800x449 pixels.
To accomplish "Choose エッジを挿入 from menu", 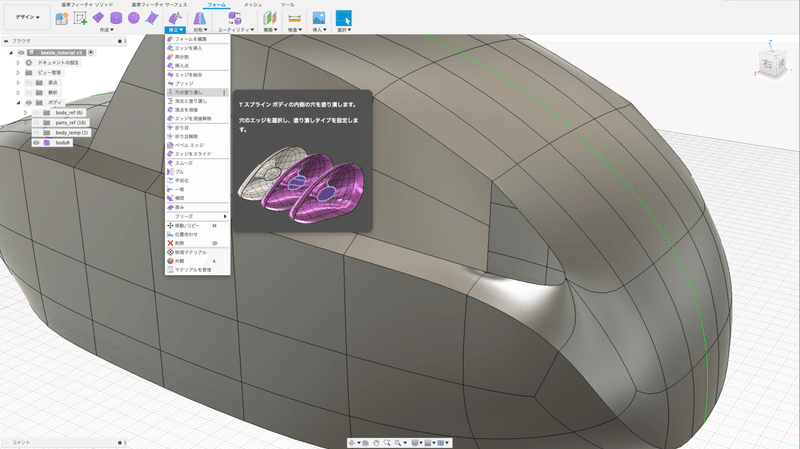I will [197, 48].
